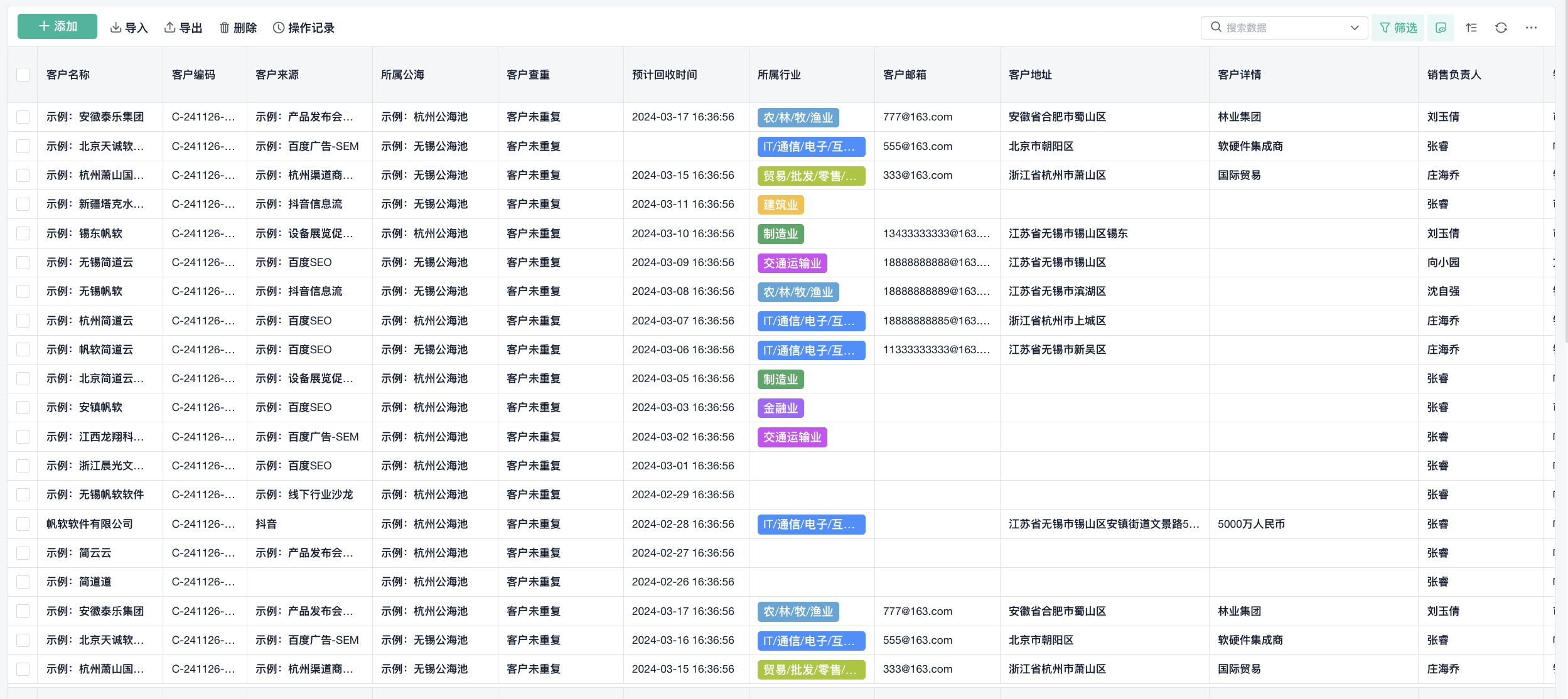The image size is (1568, 699).
Task: Toggle the select-all header checkbox
Action: 23,75
